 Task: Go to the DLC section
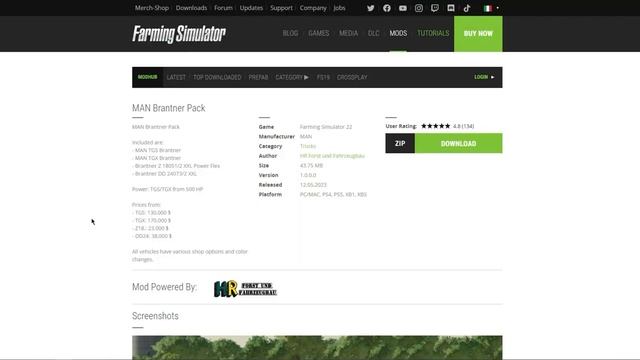coord(373,33)
